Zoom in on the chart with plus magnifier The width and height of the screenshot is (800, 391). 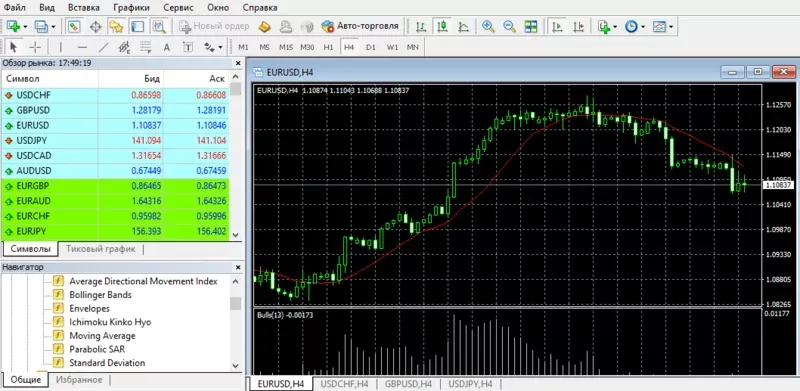point(488,26)
